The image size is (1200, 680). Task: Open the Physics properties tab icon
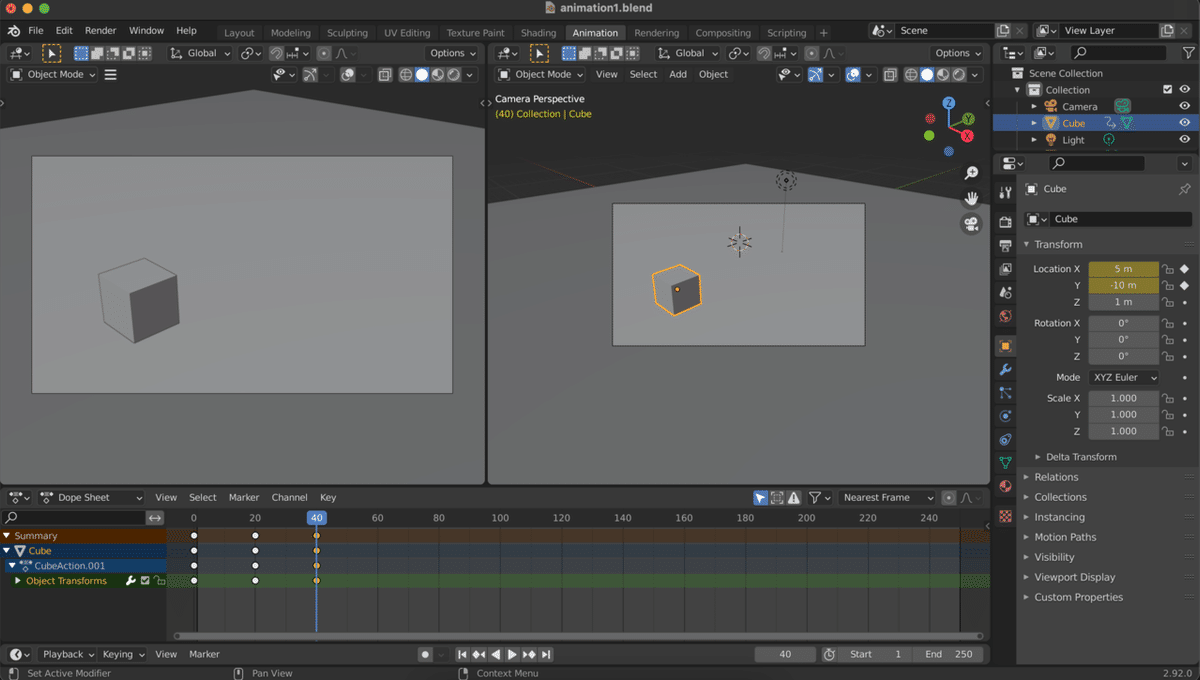1005,416
